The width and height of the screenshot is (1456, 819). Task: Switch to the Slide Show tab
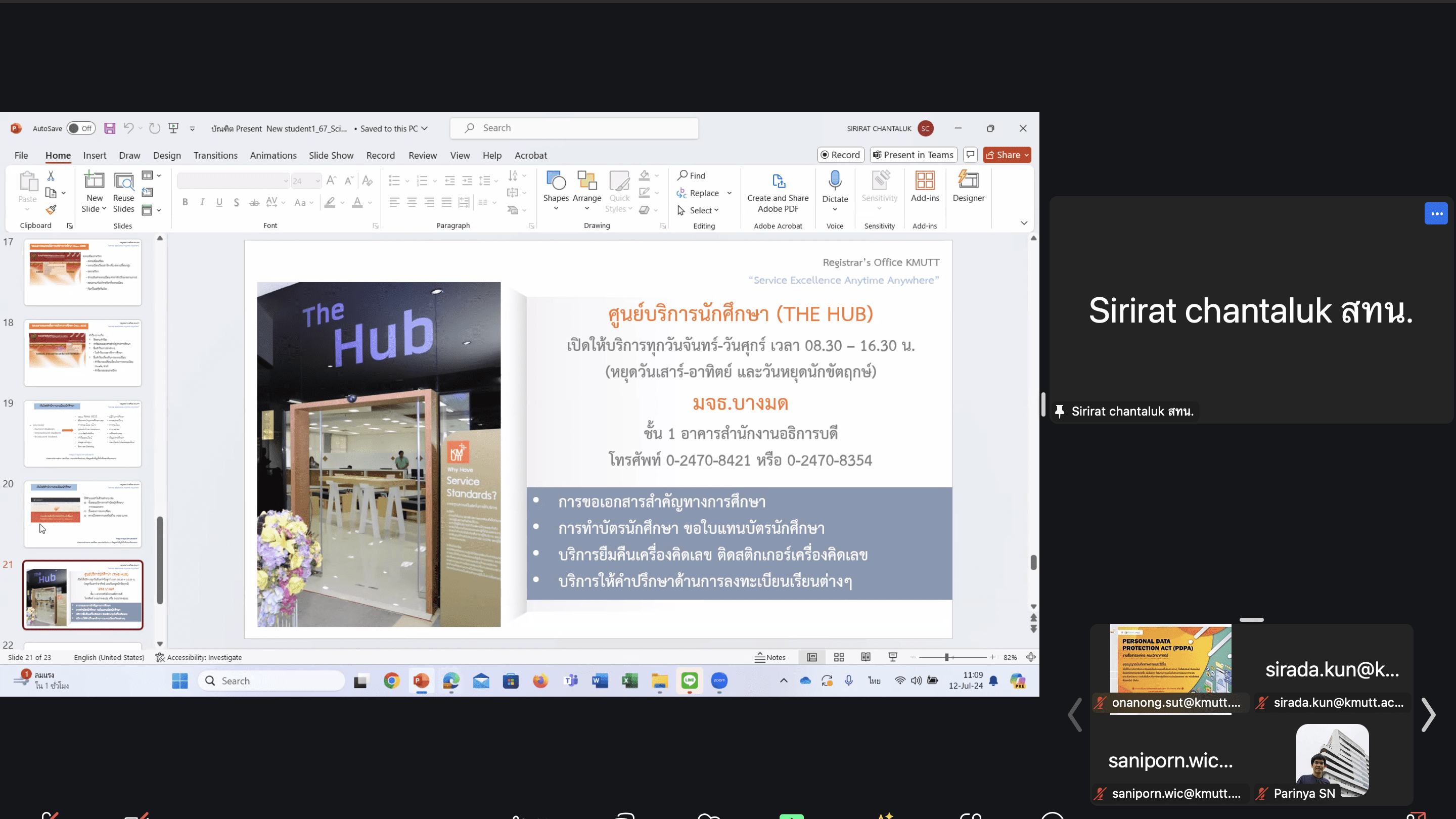(x=331, y=155)
